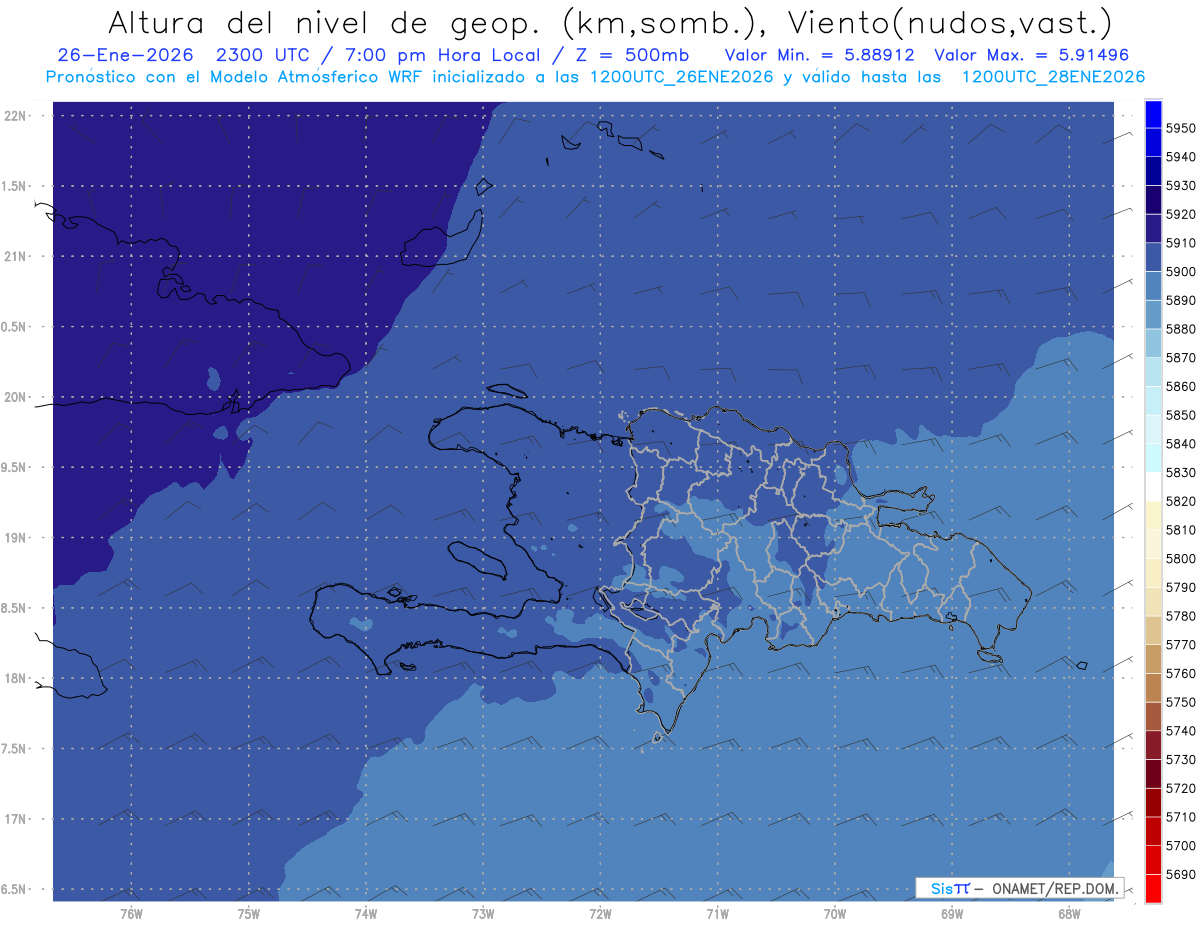1200x927 pixels.
Task: Click the colorbar swatch between 5910 and 5920
Action: point(1153,228)
